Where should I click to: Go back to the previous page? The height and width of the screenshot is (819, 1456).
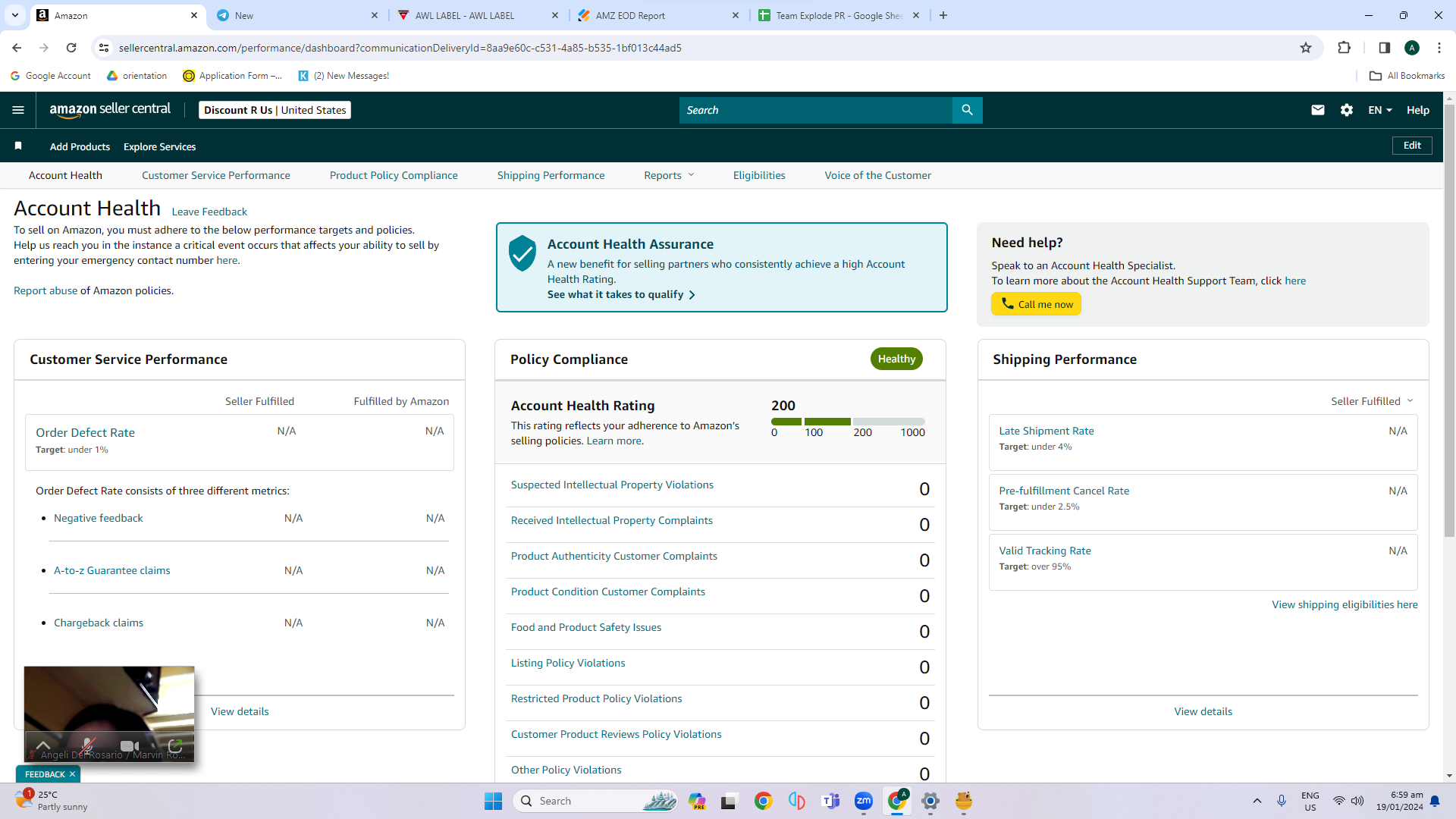pos(17,48)
